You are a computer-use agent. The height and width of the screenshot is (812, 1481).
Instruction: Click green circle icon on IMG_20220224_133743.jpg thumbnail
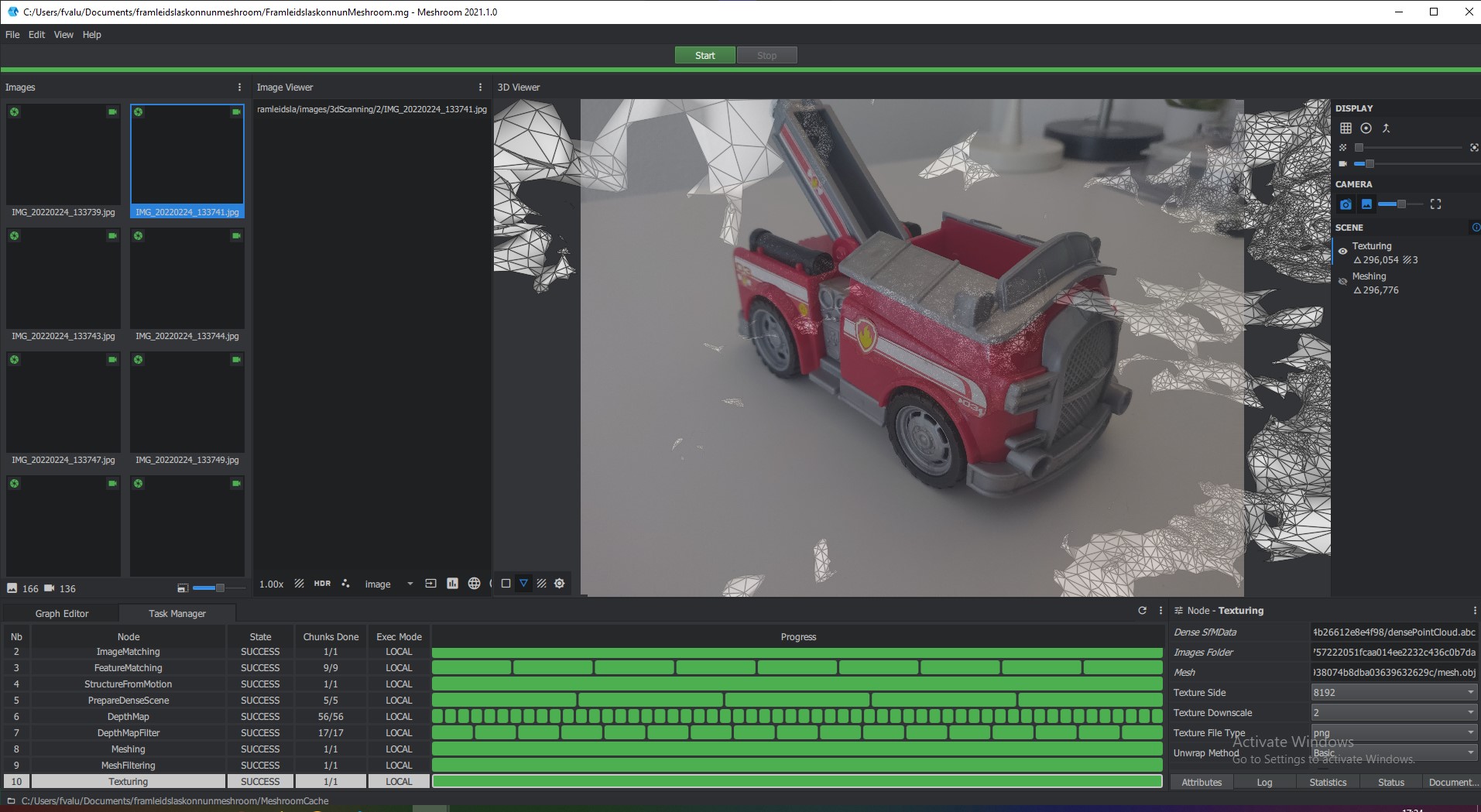pyautogui.click(x=14, y=236)
